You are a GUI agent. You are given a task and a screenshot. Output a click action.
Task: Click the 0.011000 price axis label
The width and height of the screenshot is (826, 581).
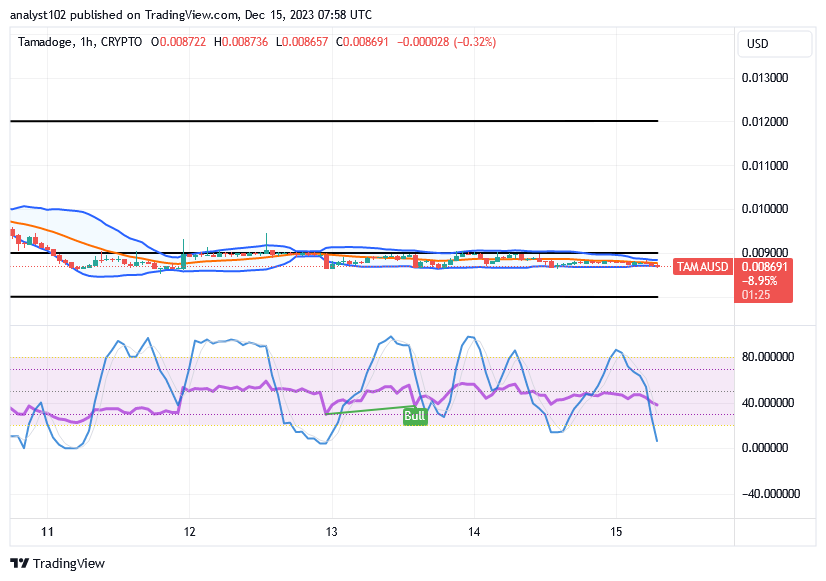[x=765, y=166]
